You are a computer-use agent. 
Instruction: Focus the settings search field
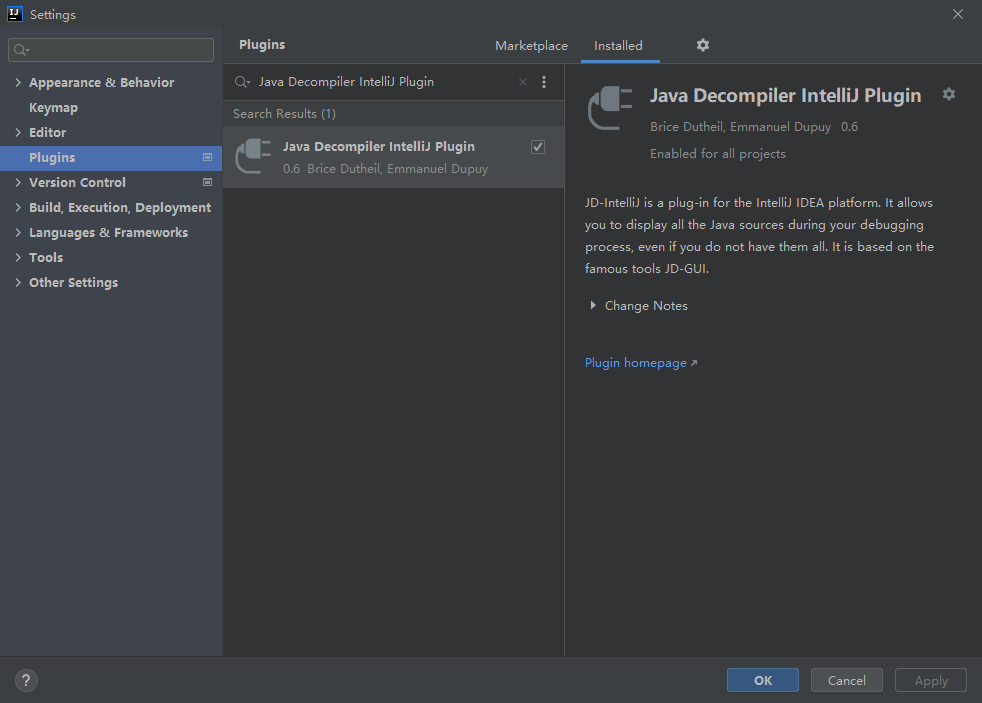coord(111,49)
